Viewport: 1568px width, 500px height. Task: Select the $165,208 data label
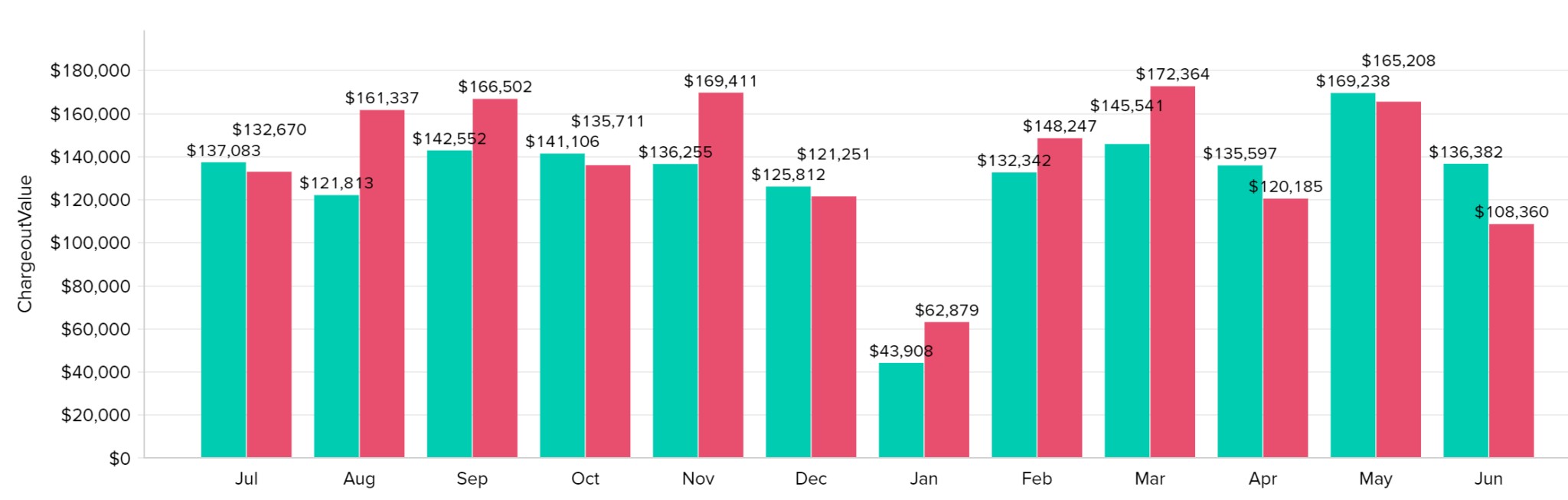point(1398,60)
